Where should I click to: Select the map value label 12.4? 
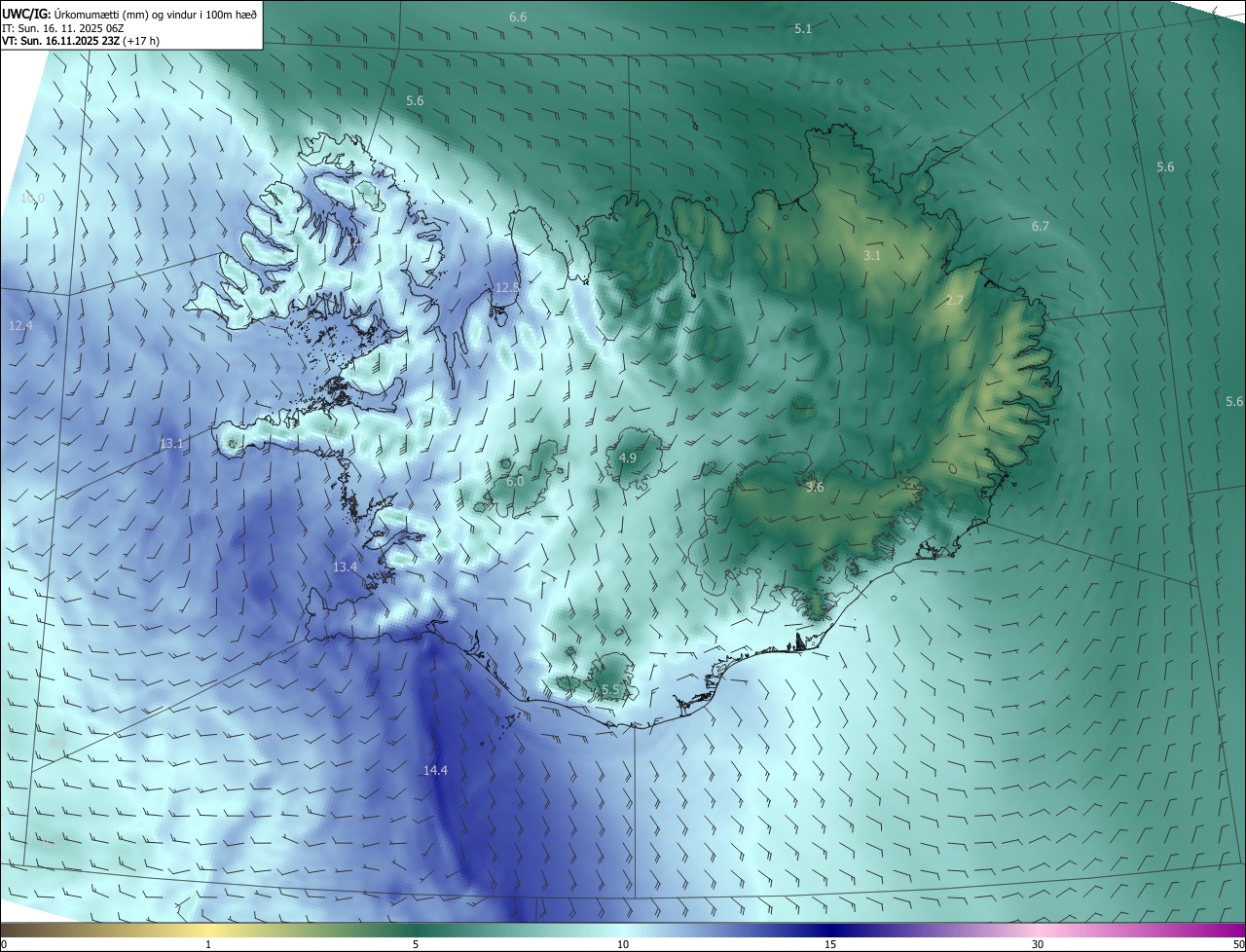click(20, 325)
